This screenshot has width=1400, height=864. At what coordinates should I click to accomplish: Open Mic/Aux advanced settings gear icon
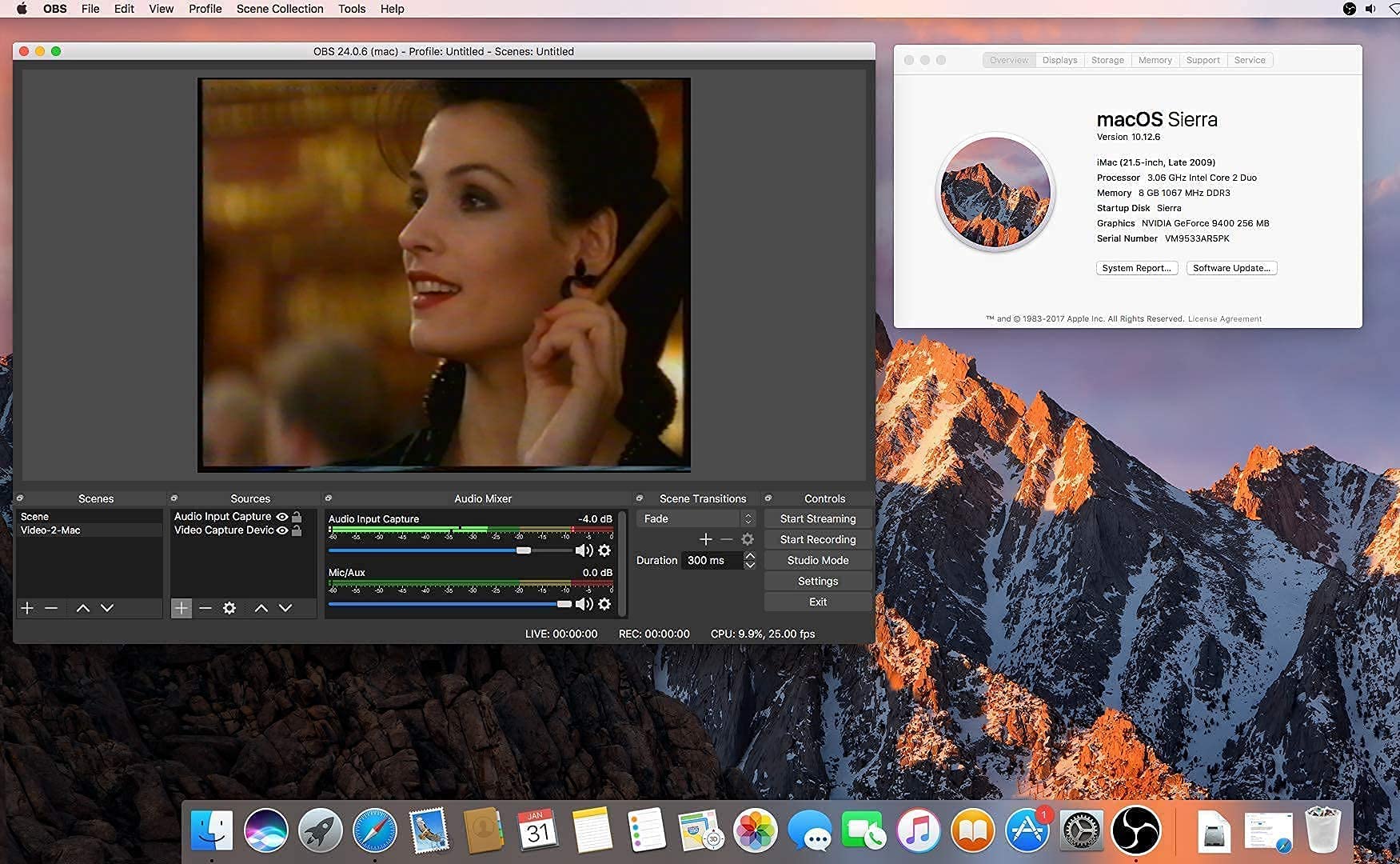click(x=605, y=604)
